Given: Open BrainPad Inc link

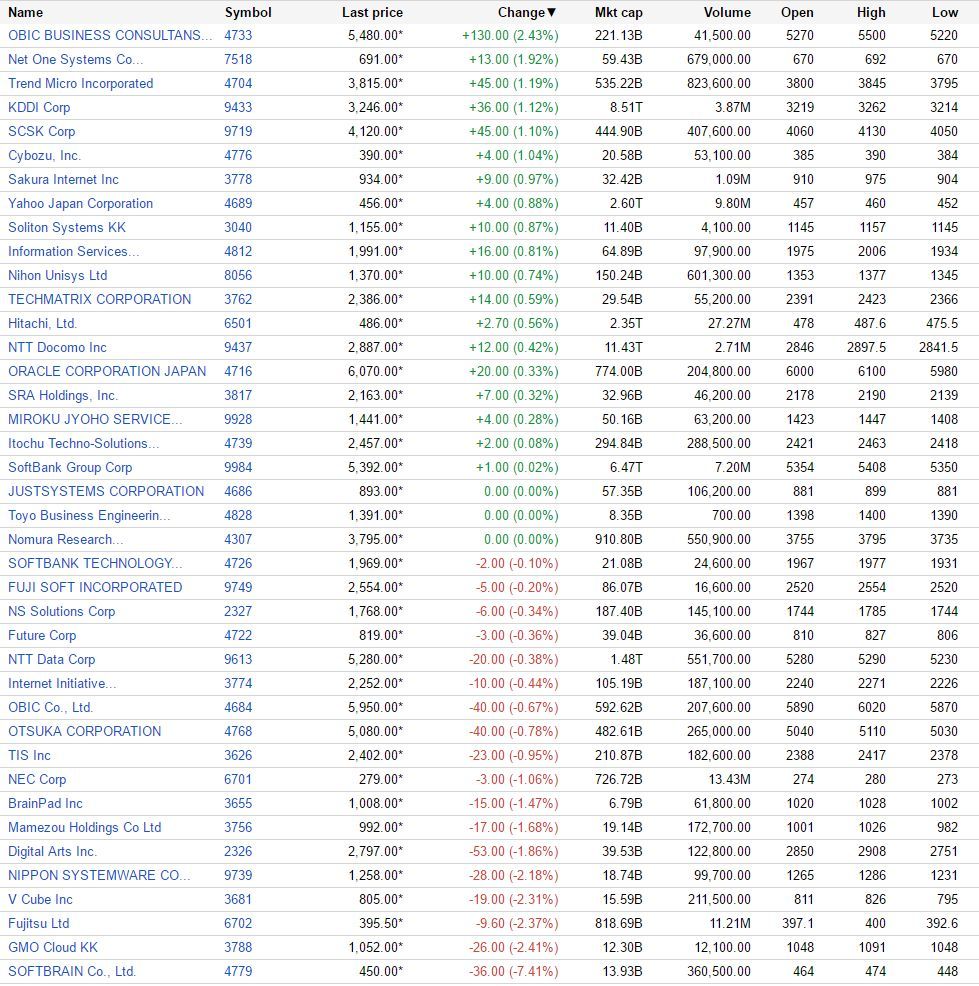Looking at the screenshot, I should point(45,804).
